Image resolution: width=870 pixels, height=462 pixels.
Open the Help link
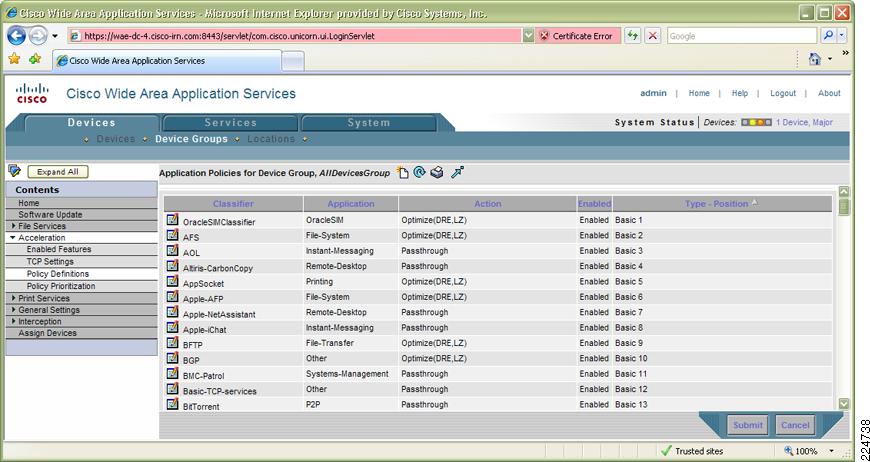pos(740,93)
